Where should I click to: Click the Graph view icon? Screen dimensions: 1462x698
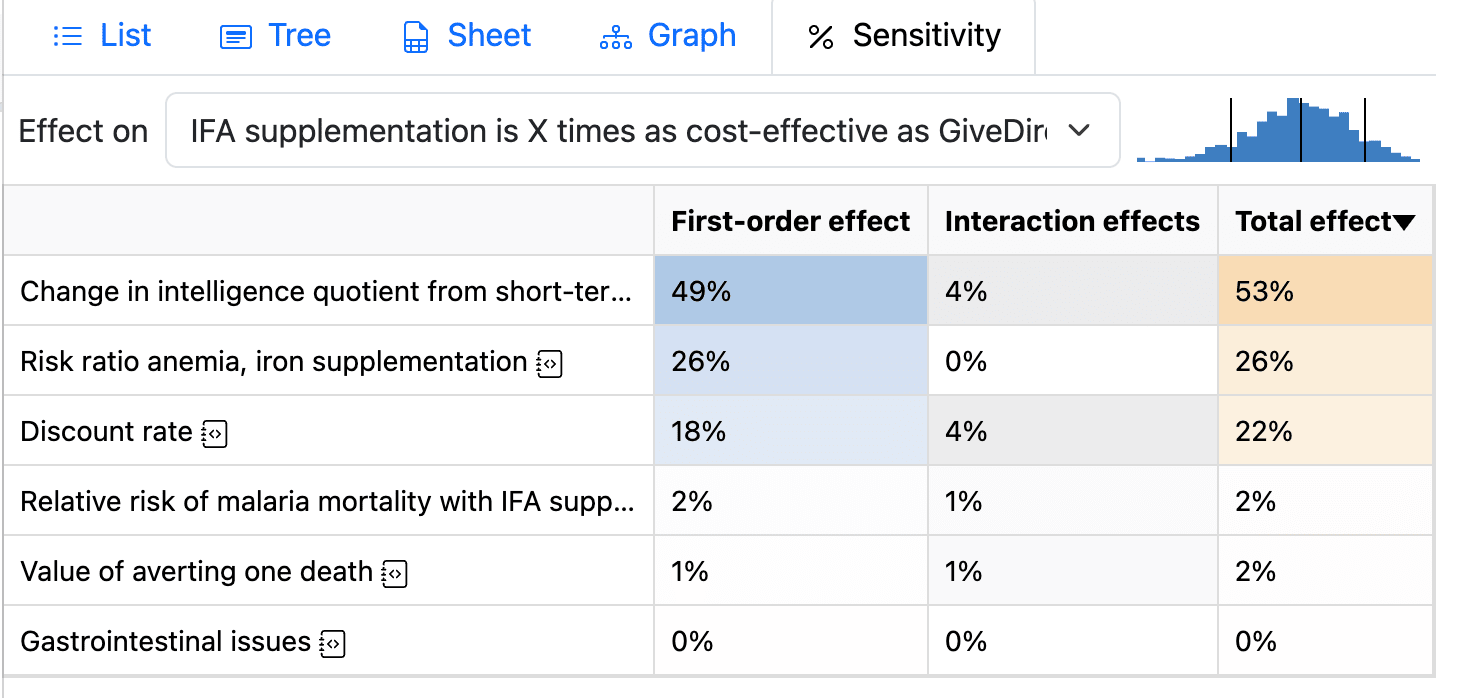click(x=615, y=37)
